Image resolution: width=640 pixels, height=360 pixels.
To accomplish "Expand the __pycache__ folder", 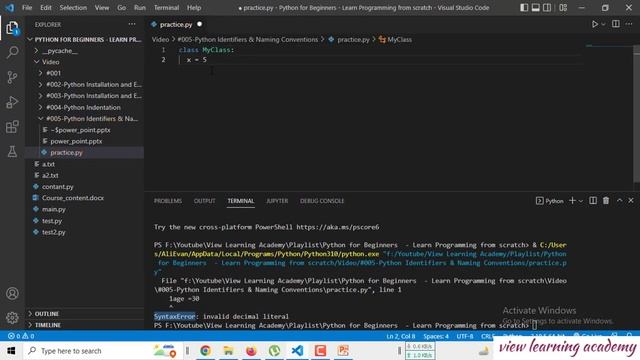I will tap(84, 51).
